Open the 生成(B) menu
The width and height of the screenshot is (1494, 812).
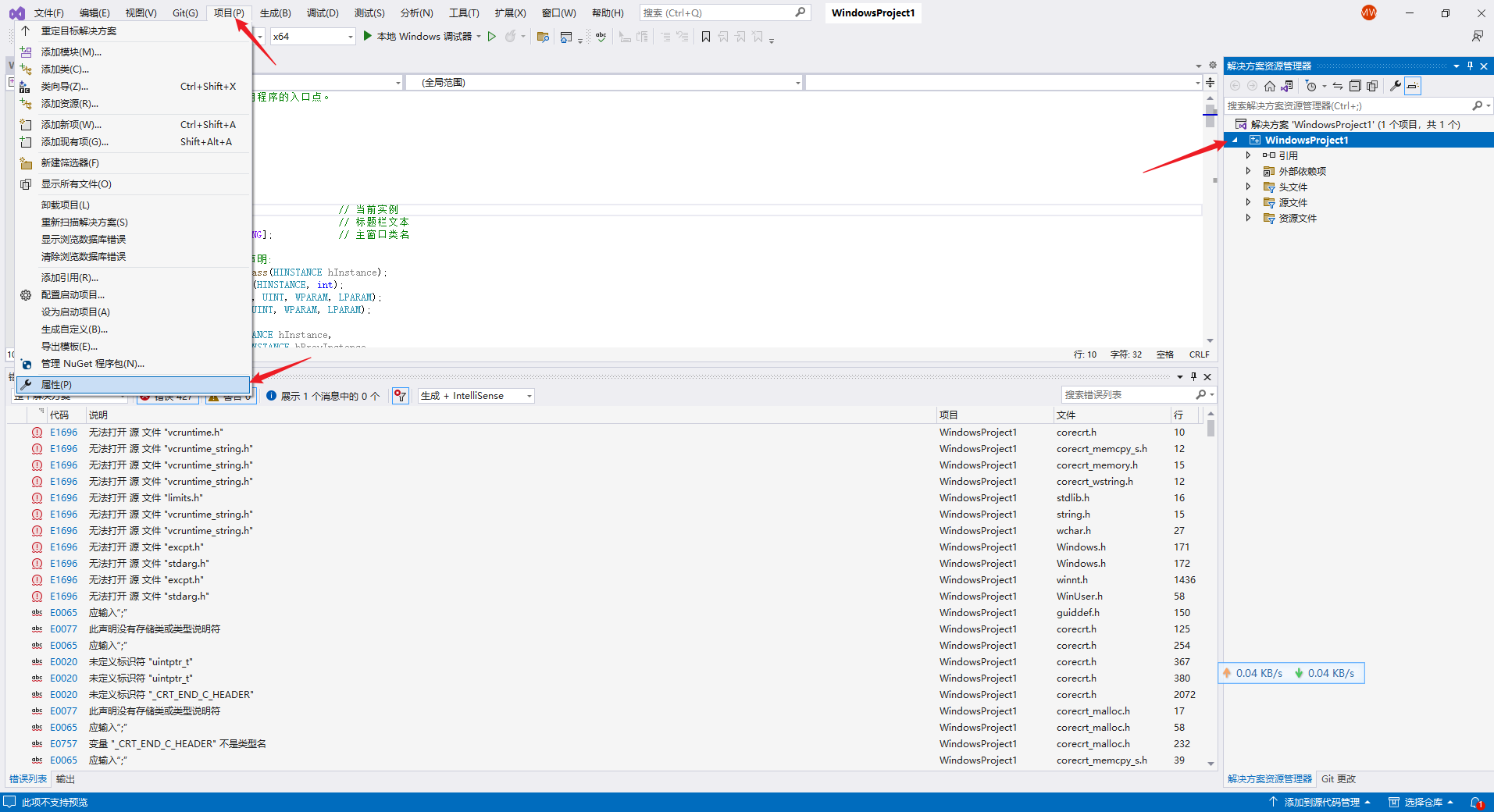point(275,13)
